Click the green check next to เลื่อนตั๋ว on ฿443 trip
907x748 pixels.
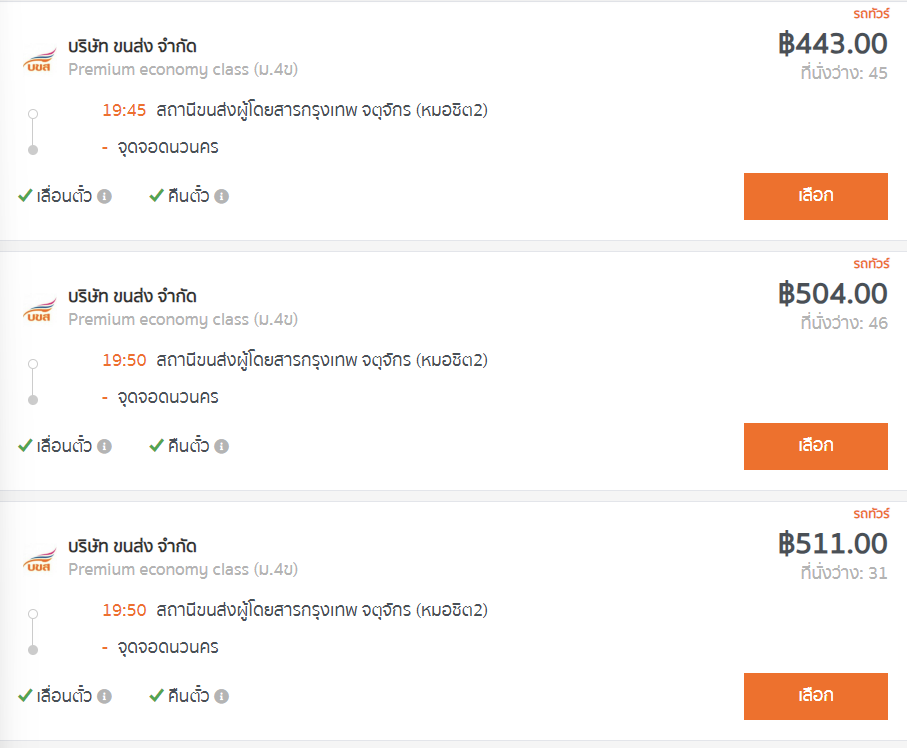[25, 196]
